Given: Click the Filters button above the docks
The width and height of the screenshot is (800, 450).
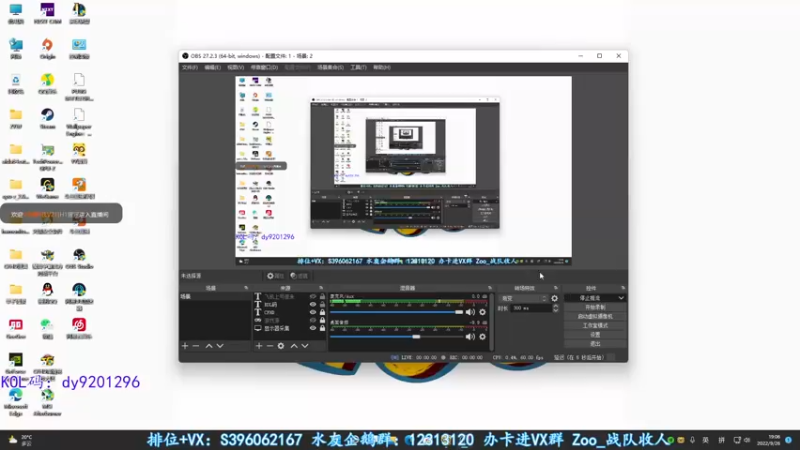Looking at the screenshot, I should (x=299, y=276).
